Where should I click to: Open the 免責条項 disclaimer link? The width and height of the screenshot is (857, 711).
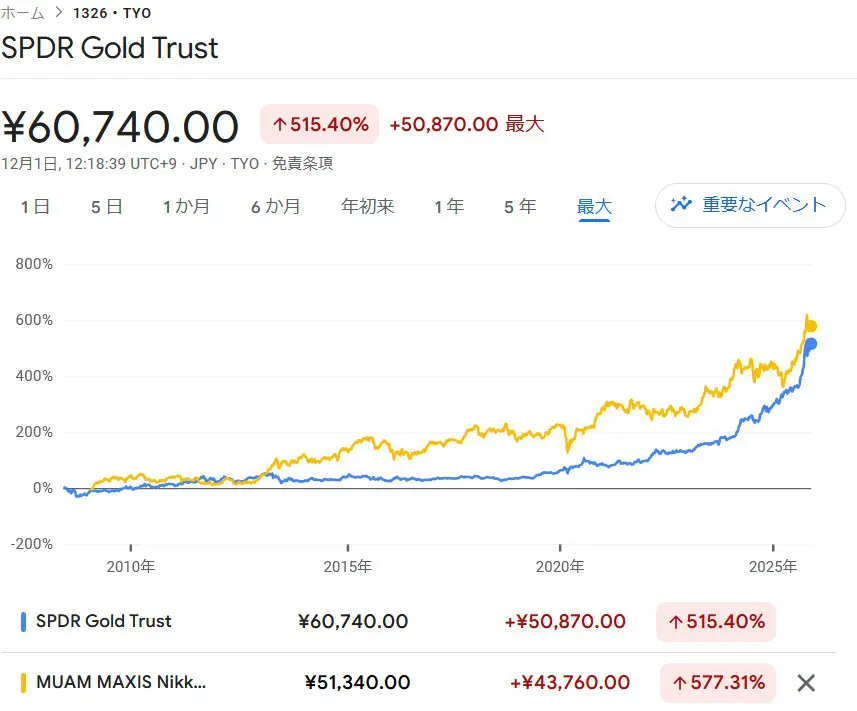pyautogui.click(x=303, y=164)
